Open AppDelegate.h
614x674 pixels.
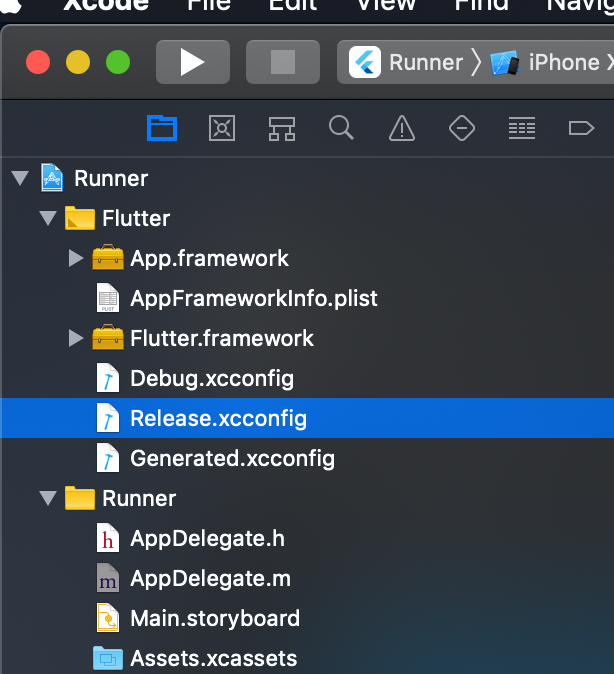point(207,539)
